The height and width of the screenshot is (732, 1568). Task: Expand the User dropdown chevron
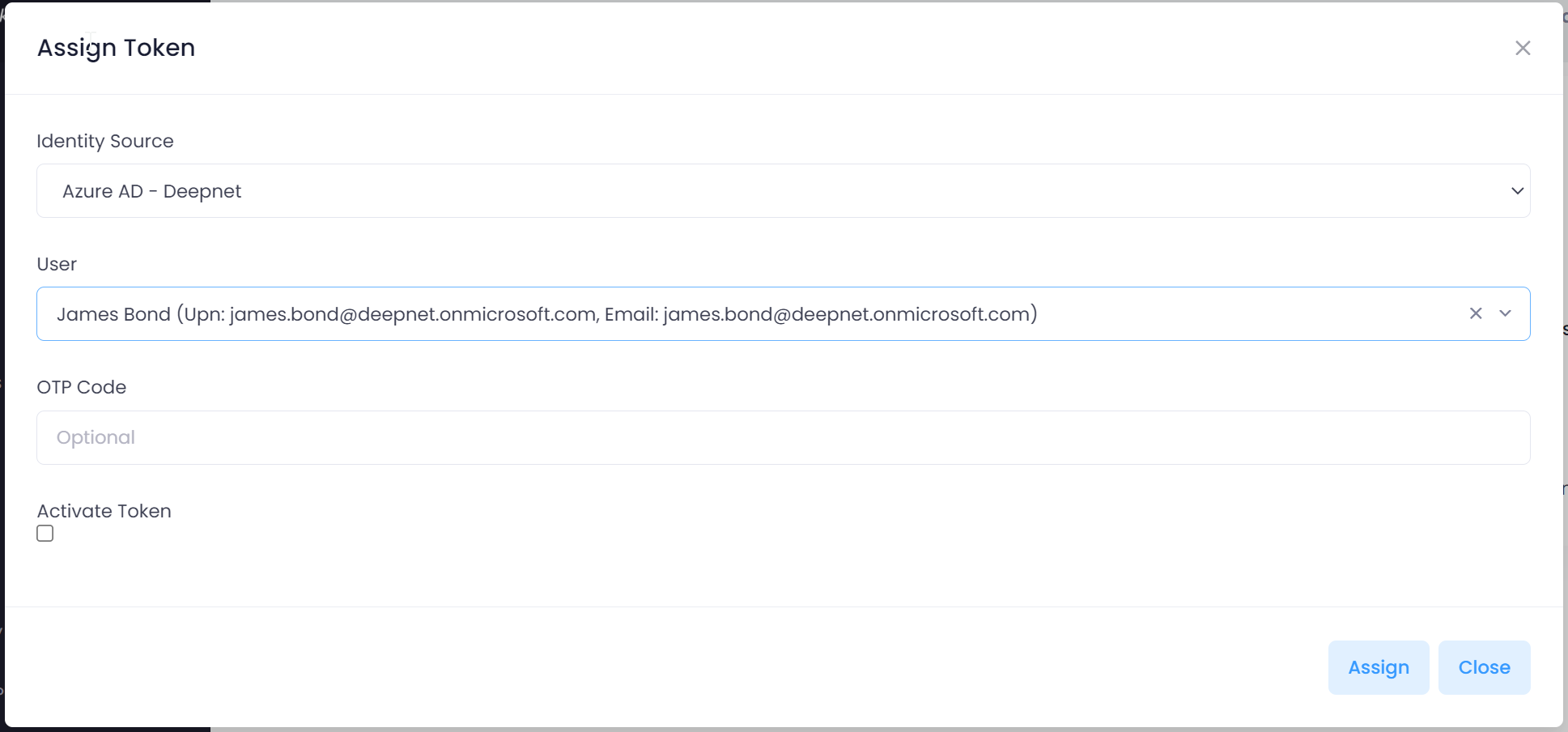[x=1505, y=313]
